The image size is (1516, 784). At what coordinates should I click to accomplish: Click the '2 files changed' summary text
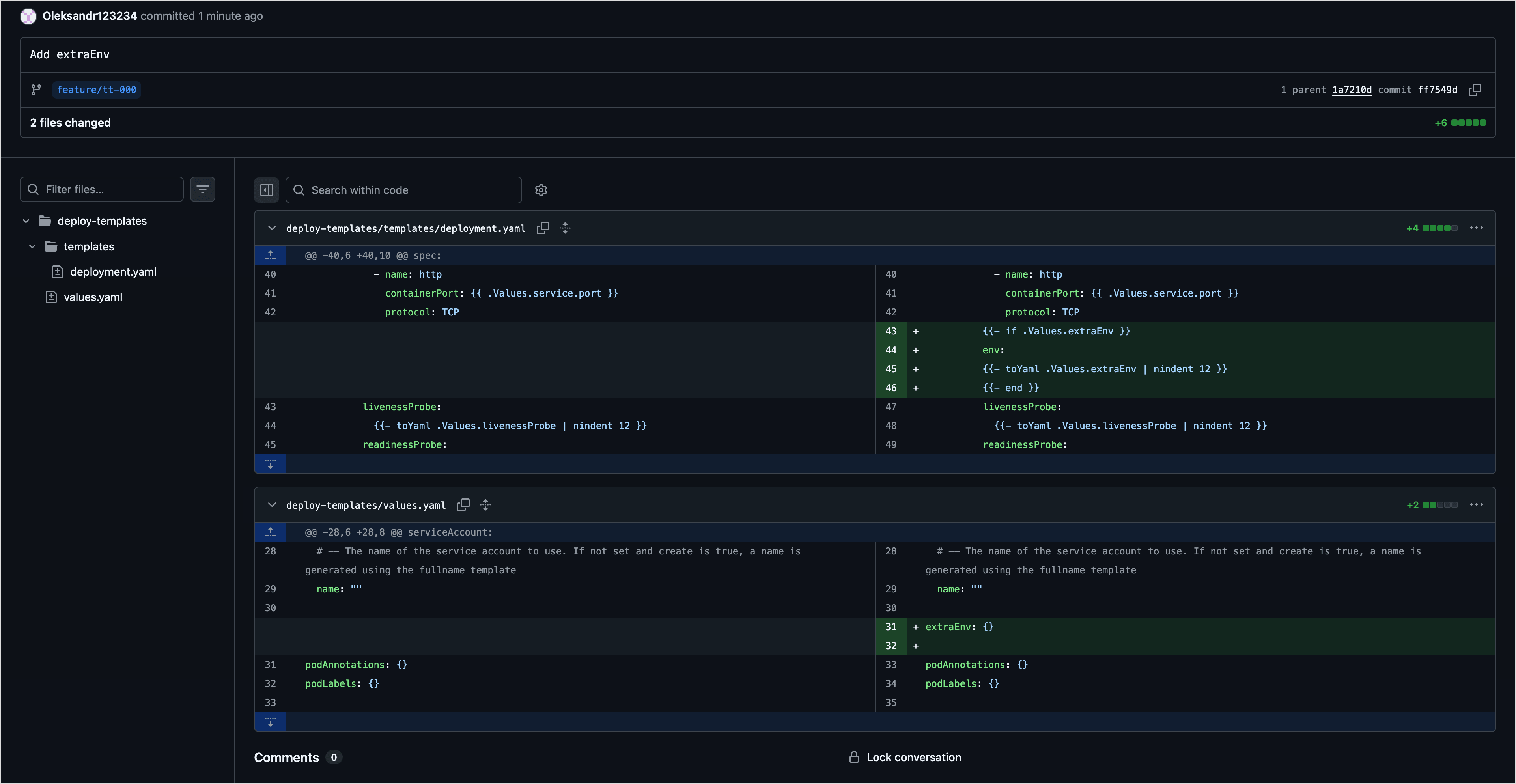[x=71, y=123]
